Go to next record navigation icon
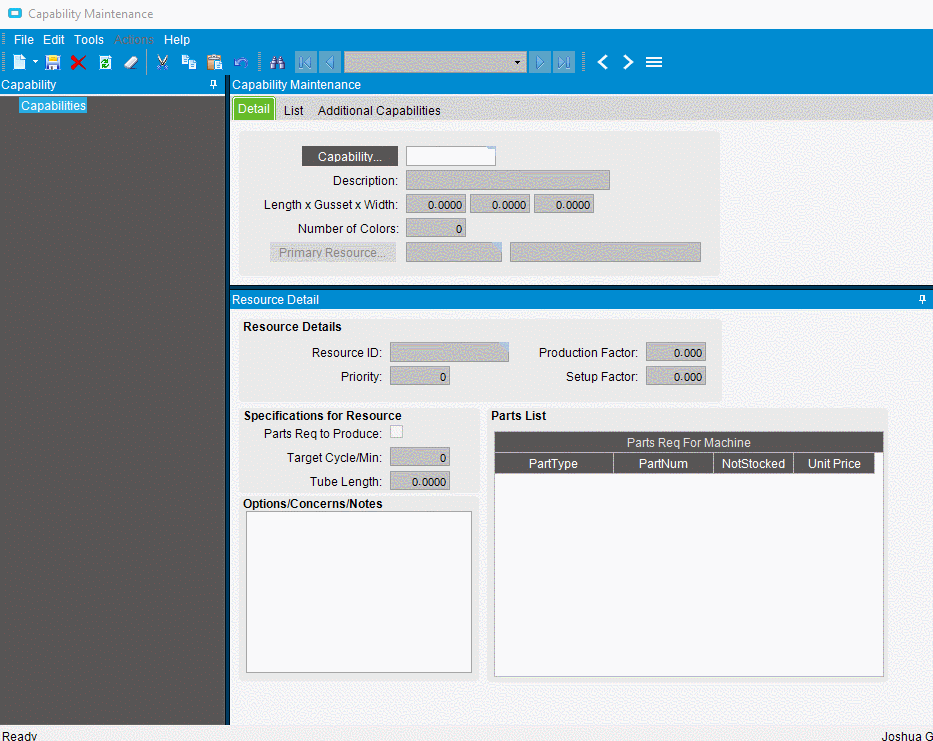933x741 pixels. (540, 62)
